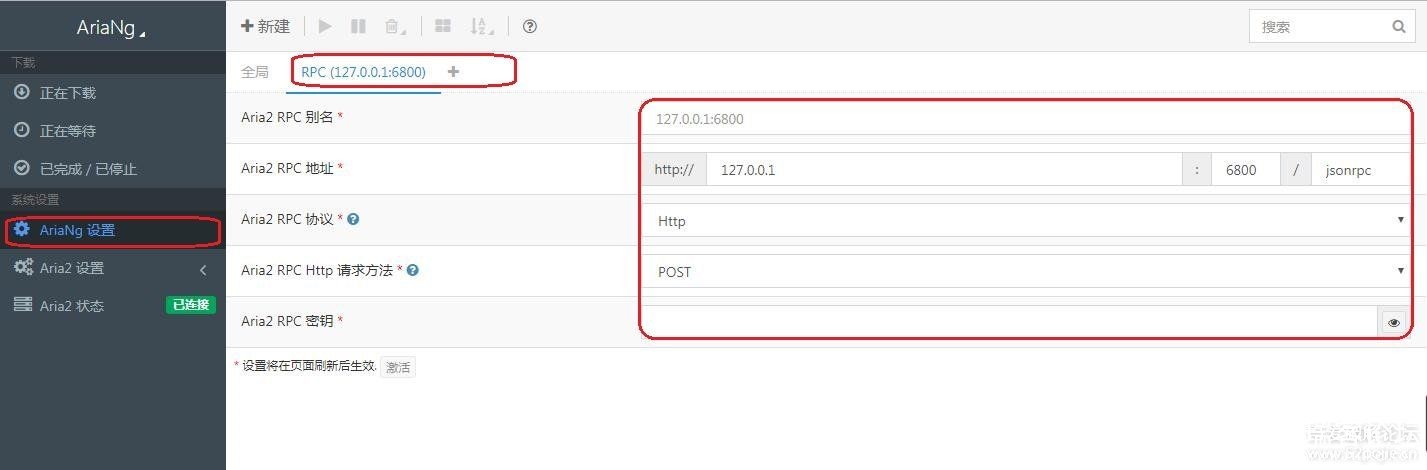
Task: Click the gear icon beside AriaNg 设置
Action: (x=21, y=229)
